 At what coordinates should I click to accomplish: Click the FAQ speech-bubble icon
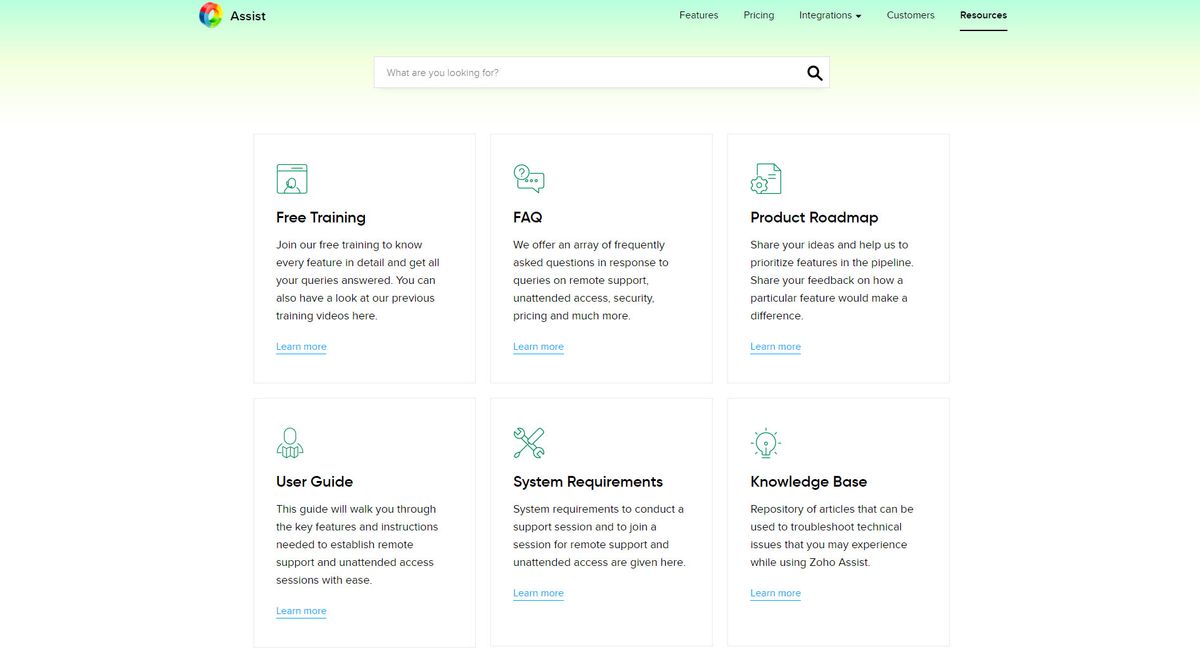pyautogui.click(x=528, y=178)
